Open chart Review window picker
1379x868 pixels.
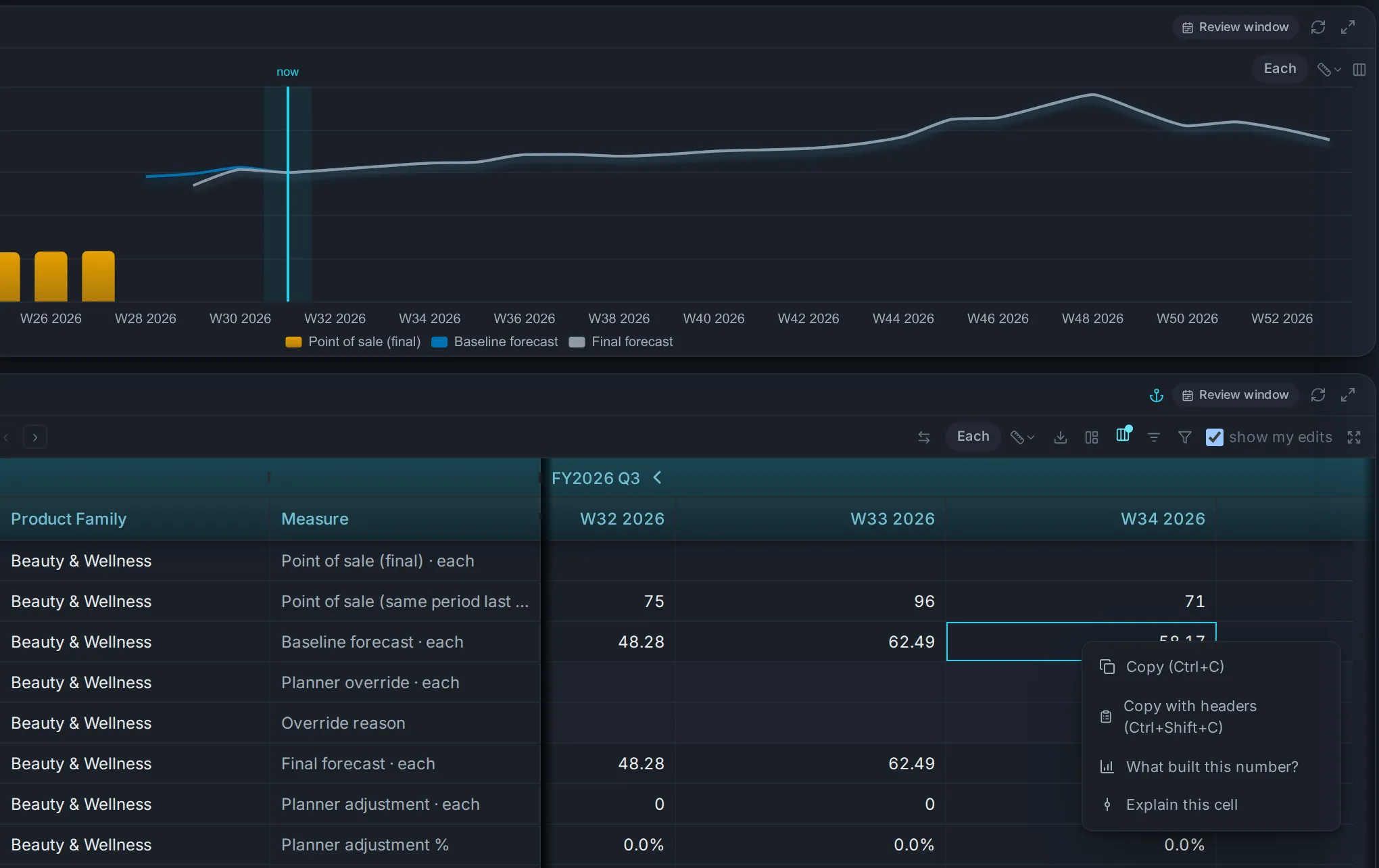pyautogui.click(x=1235, y=27)
